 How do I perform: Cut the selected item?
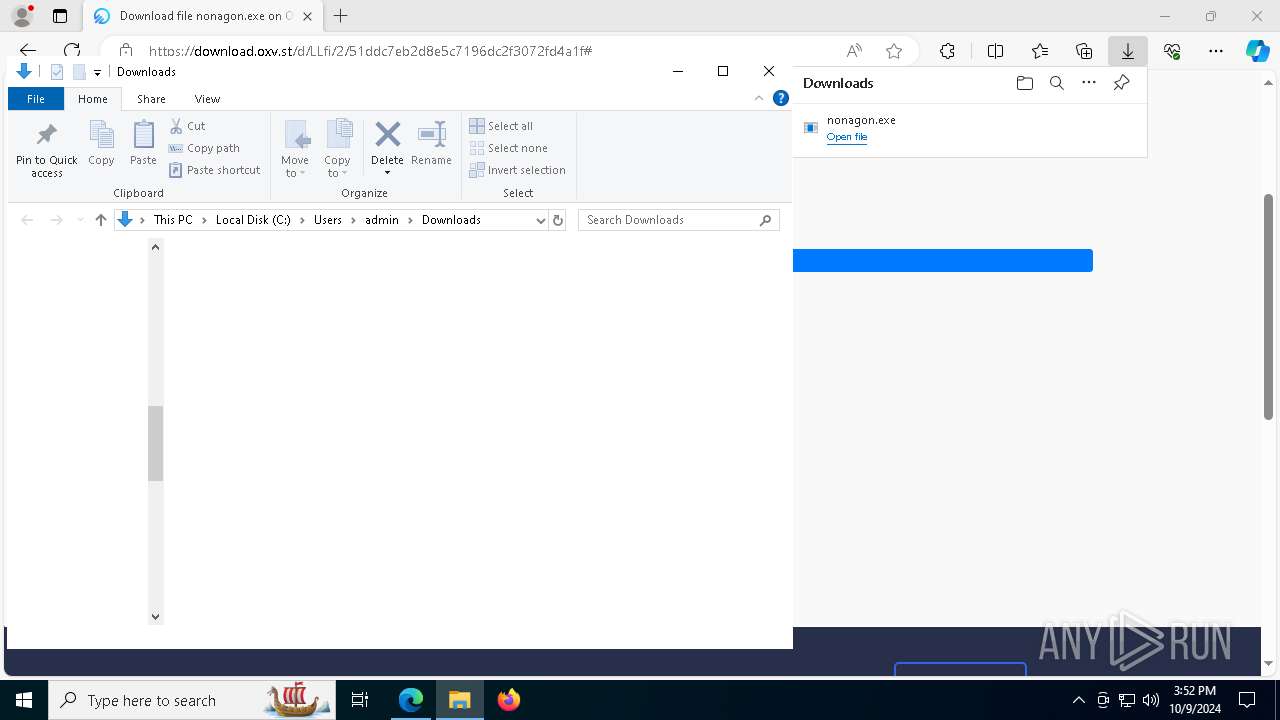[188, 126]
